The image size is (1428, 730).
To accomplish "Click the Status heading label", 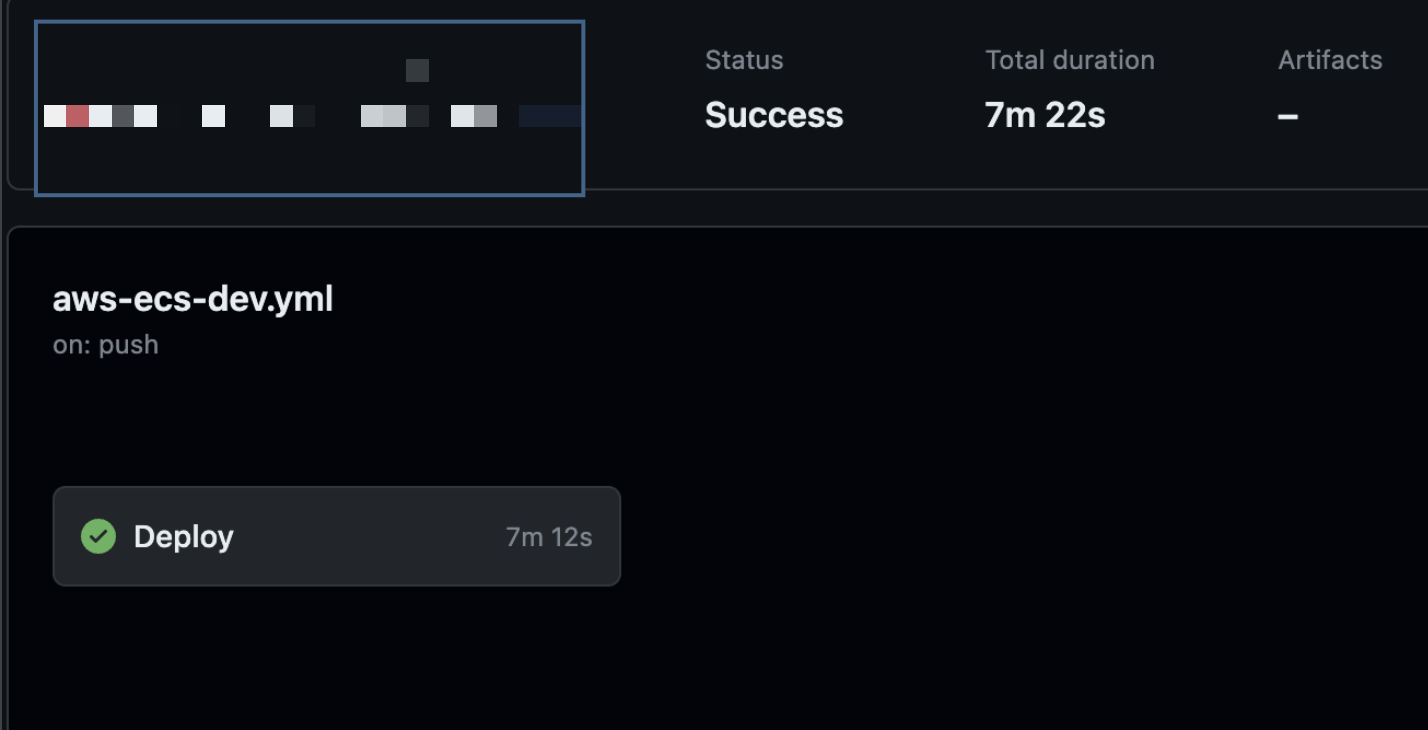I will [x=743, y=60].
